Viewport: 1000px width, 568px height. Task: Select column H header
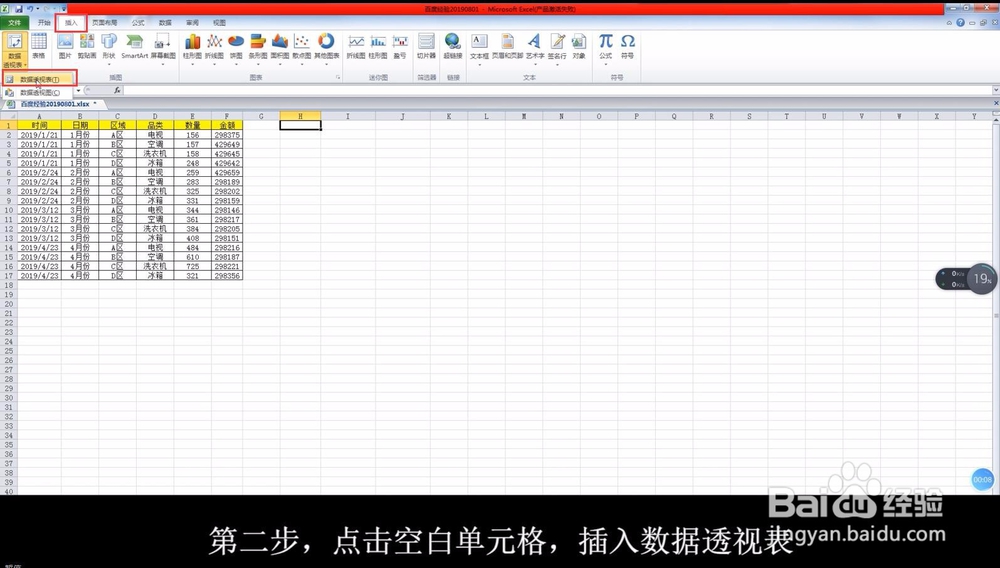coord(300,116)
